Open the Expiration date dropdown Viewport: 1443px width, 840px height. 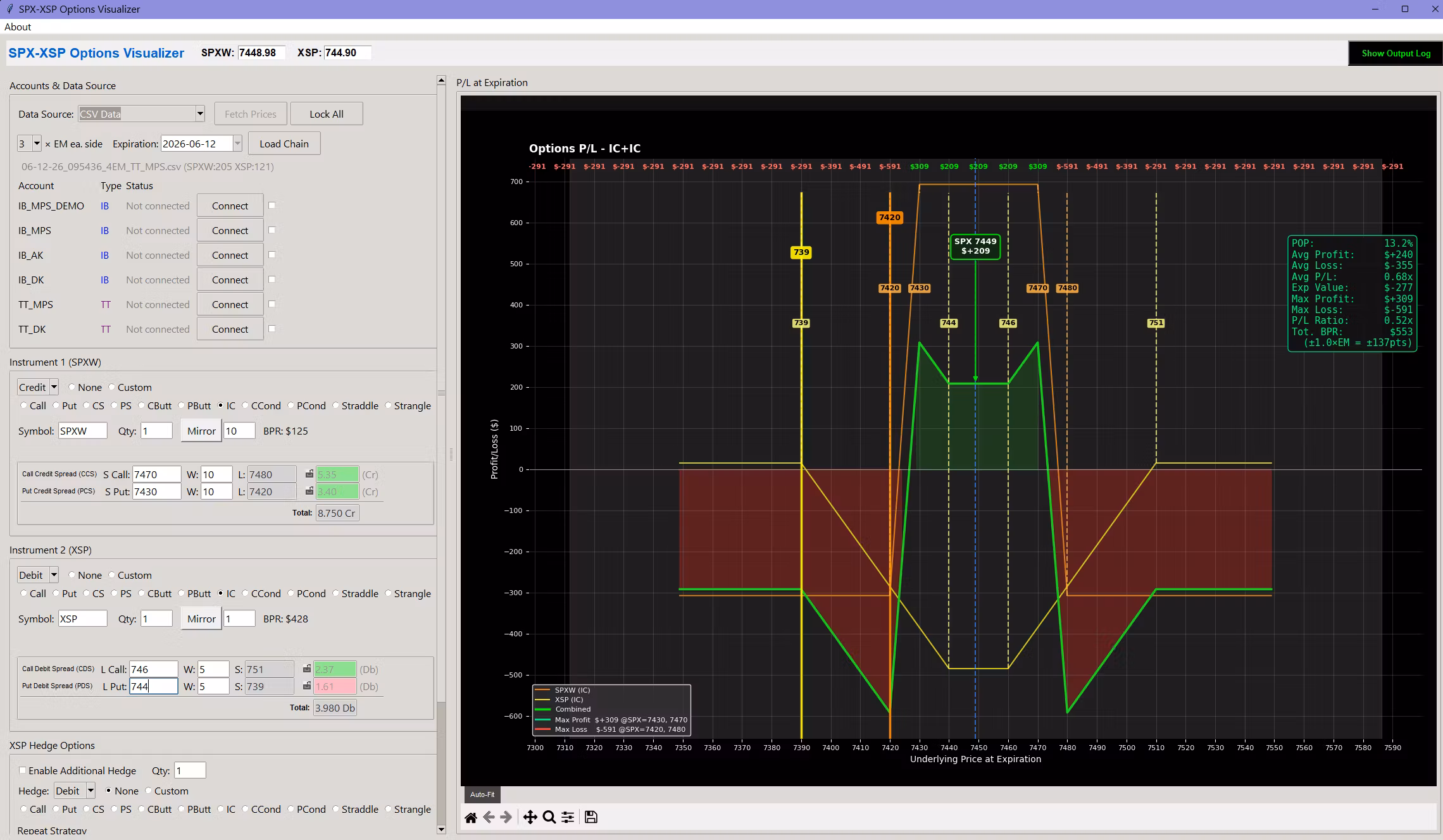[x=237, y=144]
